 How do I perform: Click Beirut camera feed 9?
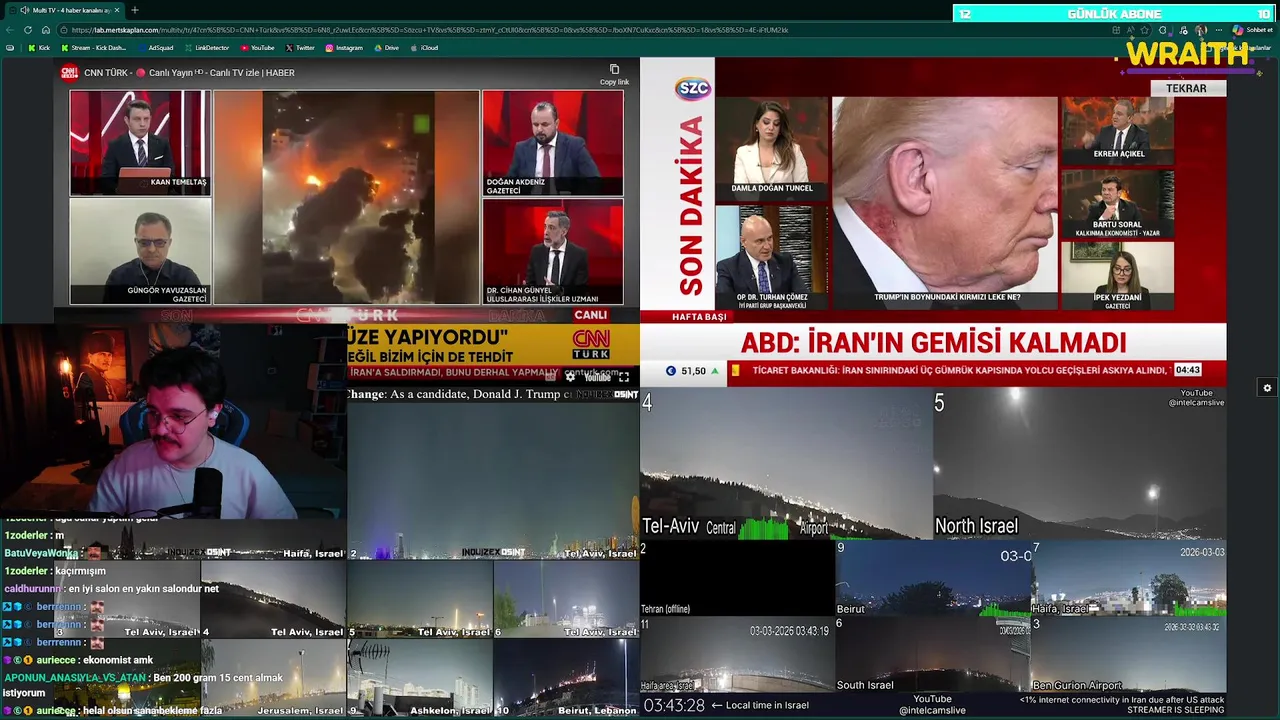[x=934, y=578]
